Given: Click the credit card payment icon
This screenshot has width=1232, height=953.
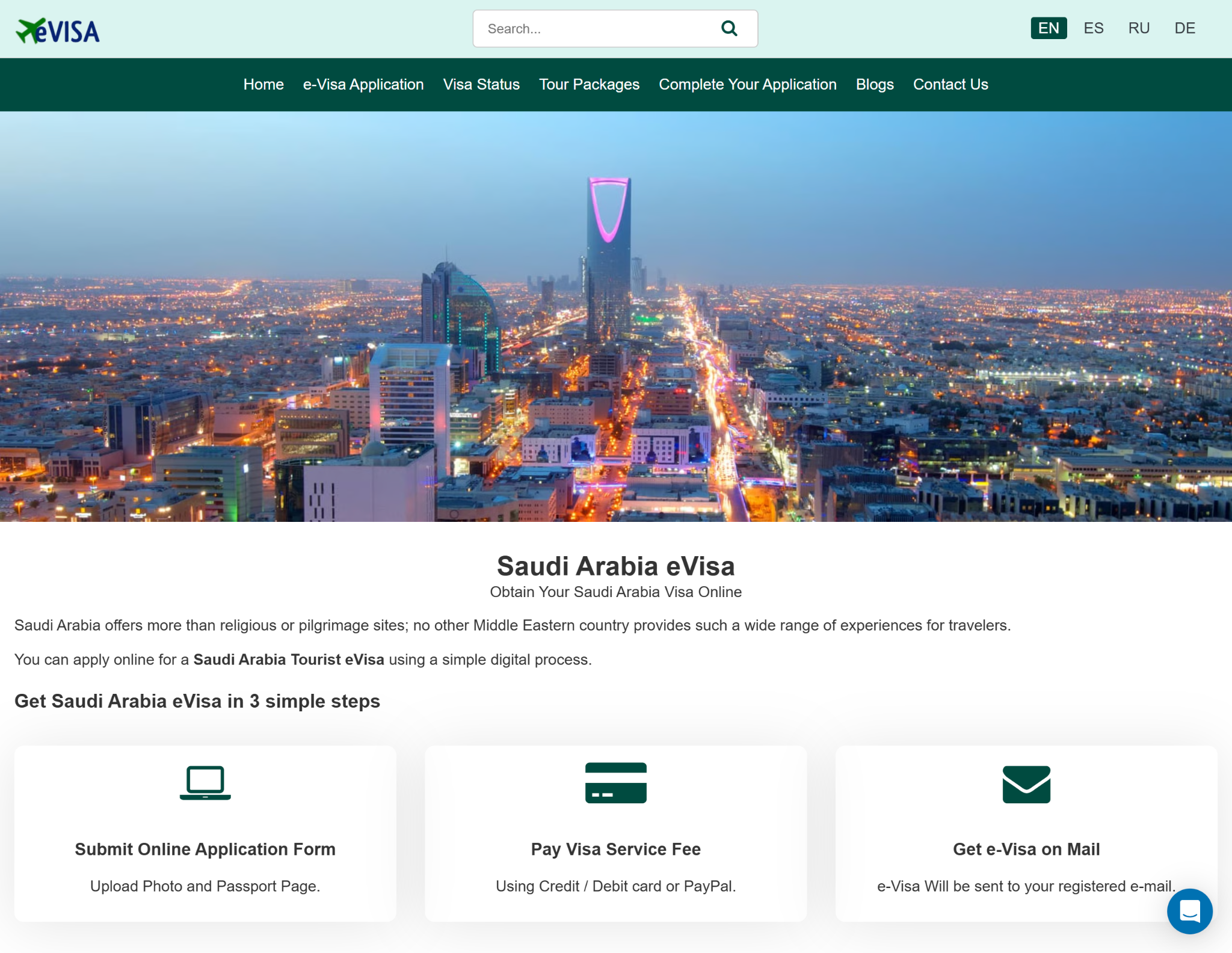Looking at the screenshot, I should [615, 782].
